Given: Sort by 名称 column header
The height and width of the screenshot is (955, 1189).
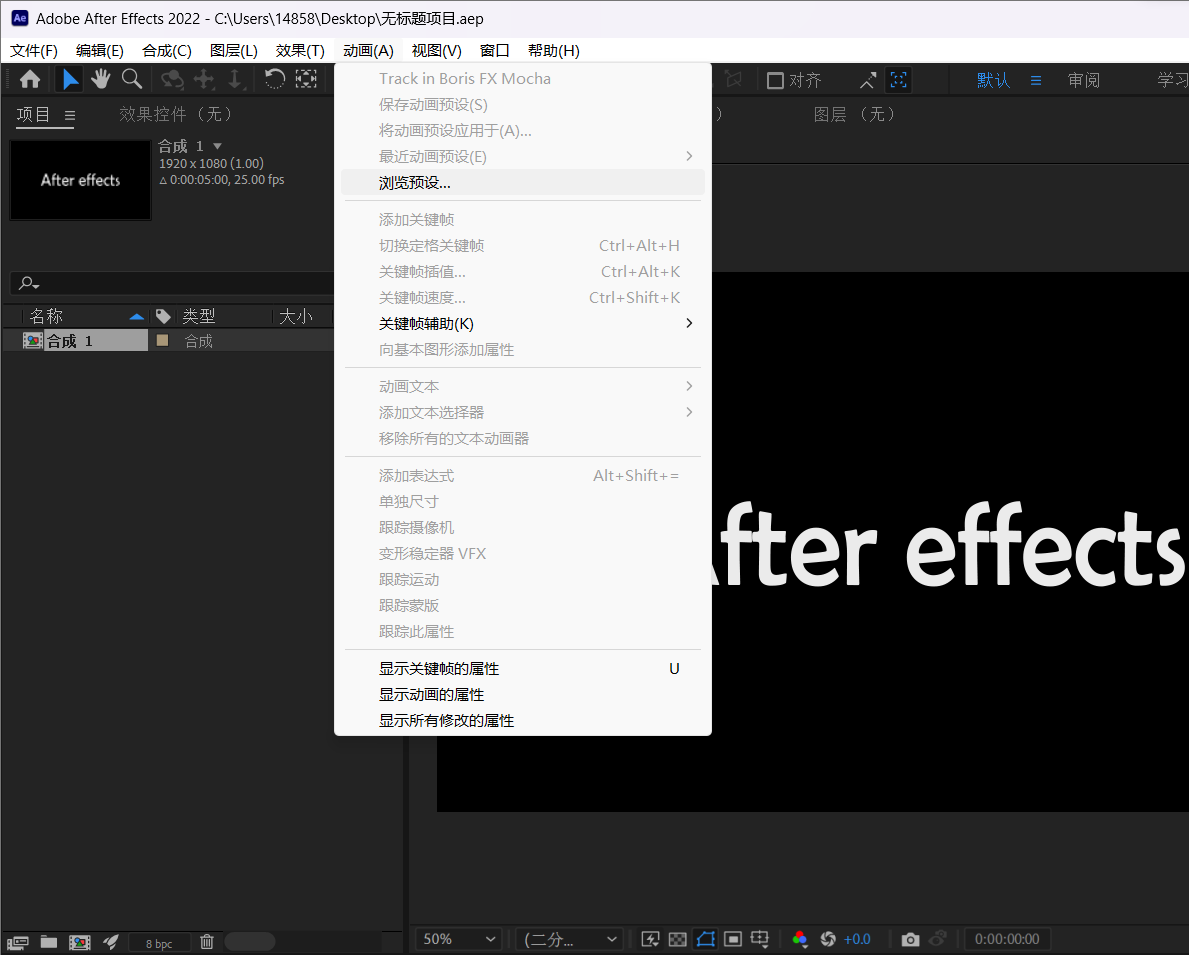Looking at the screenshot, I should point(45,316).
